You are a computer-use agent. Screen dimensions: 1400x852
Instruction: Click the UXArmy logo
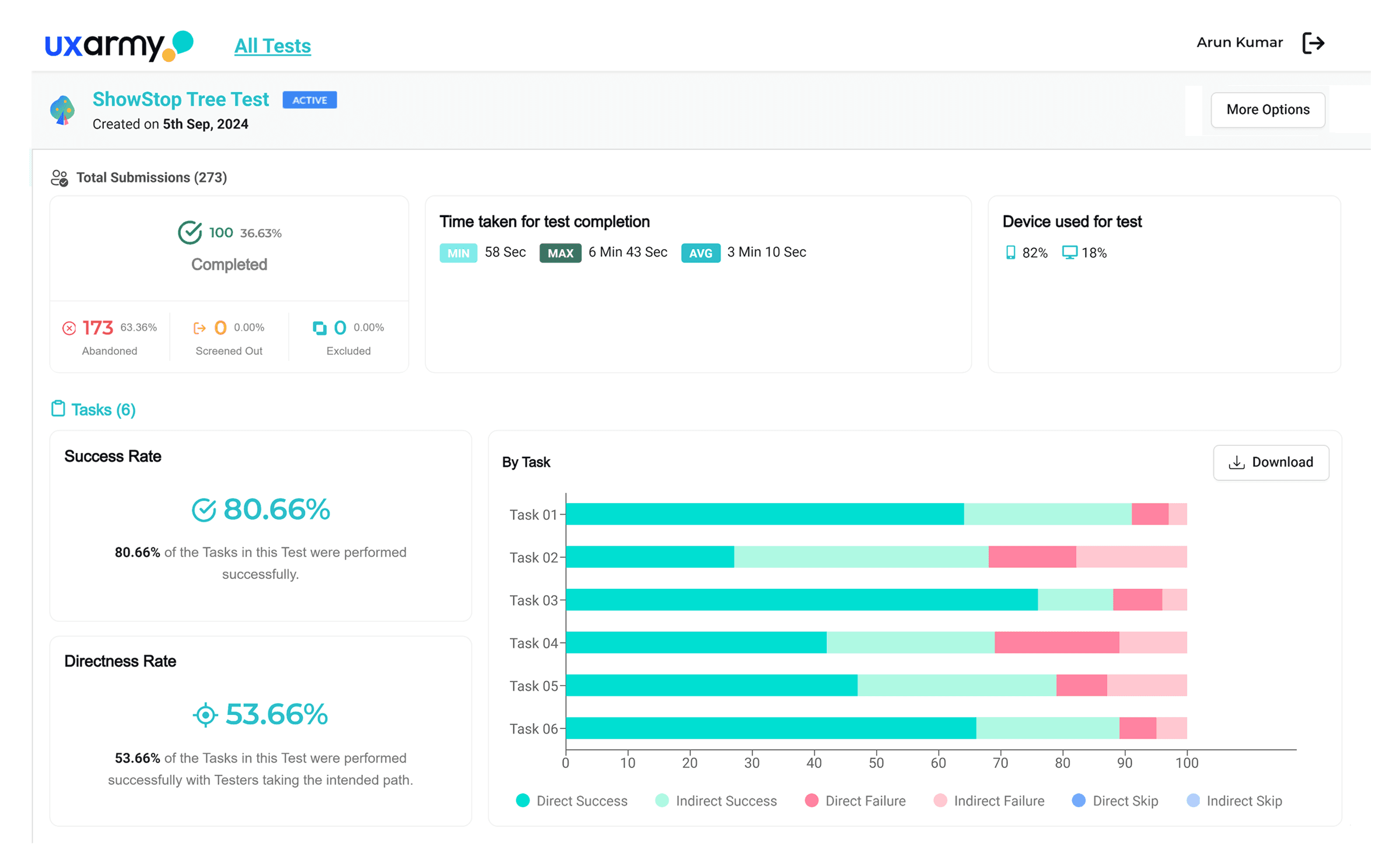point(119,46)
